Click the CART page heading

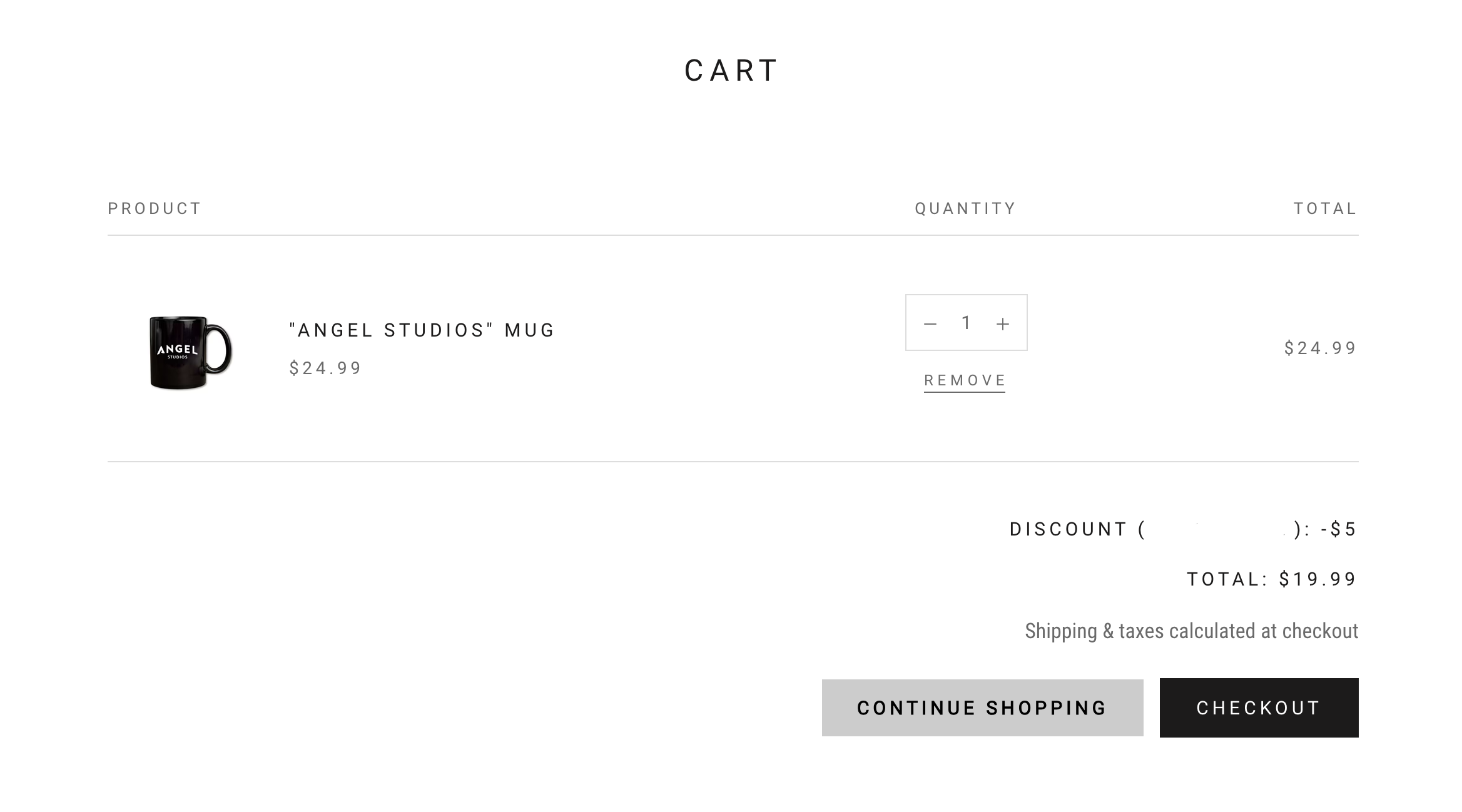click(x=731, y=71)
